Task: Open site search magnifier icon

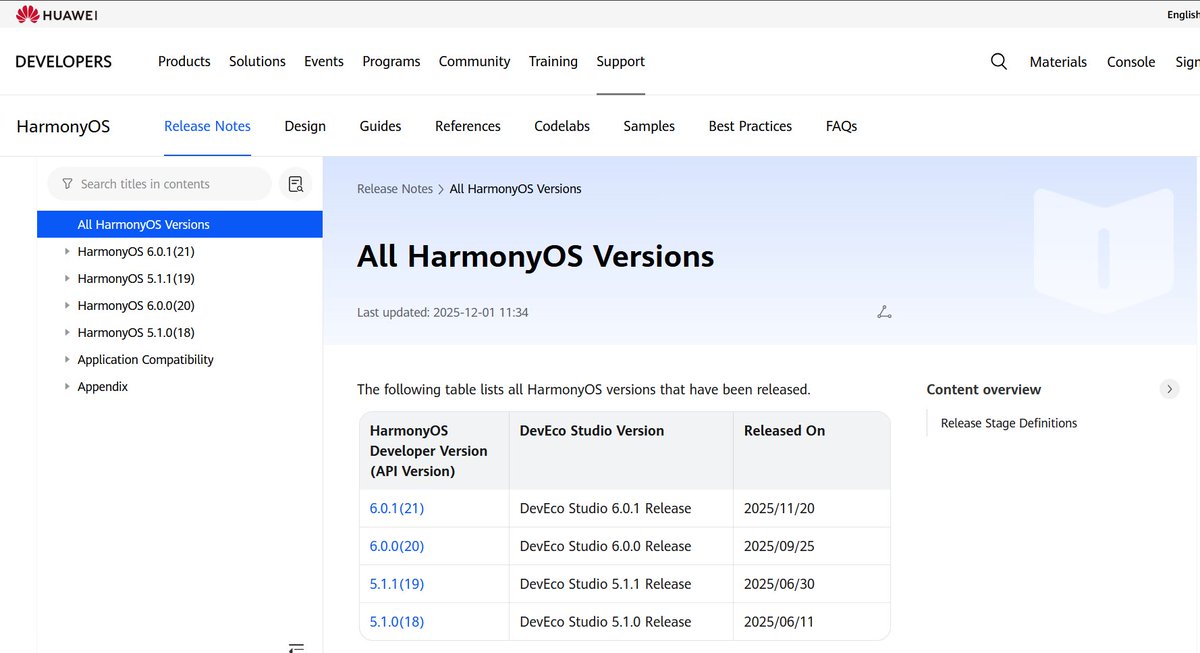Action: [998, 61]
